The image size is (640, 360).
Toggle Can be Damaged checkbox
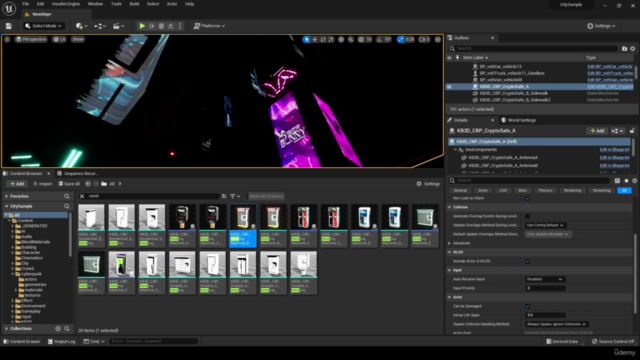click(527, 306)
